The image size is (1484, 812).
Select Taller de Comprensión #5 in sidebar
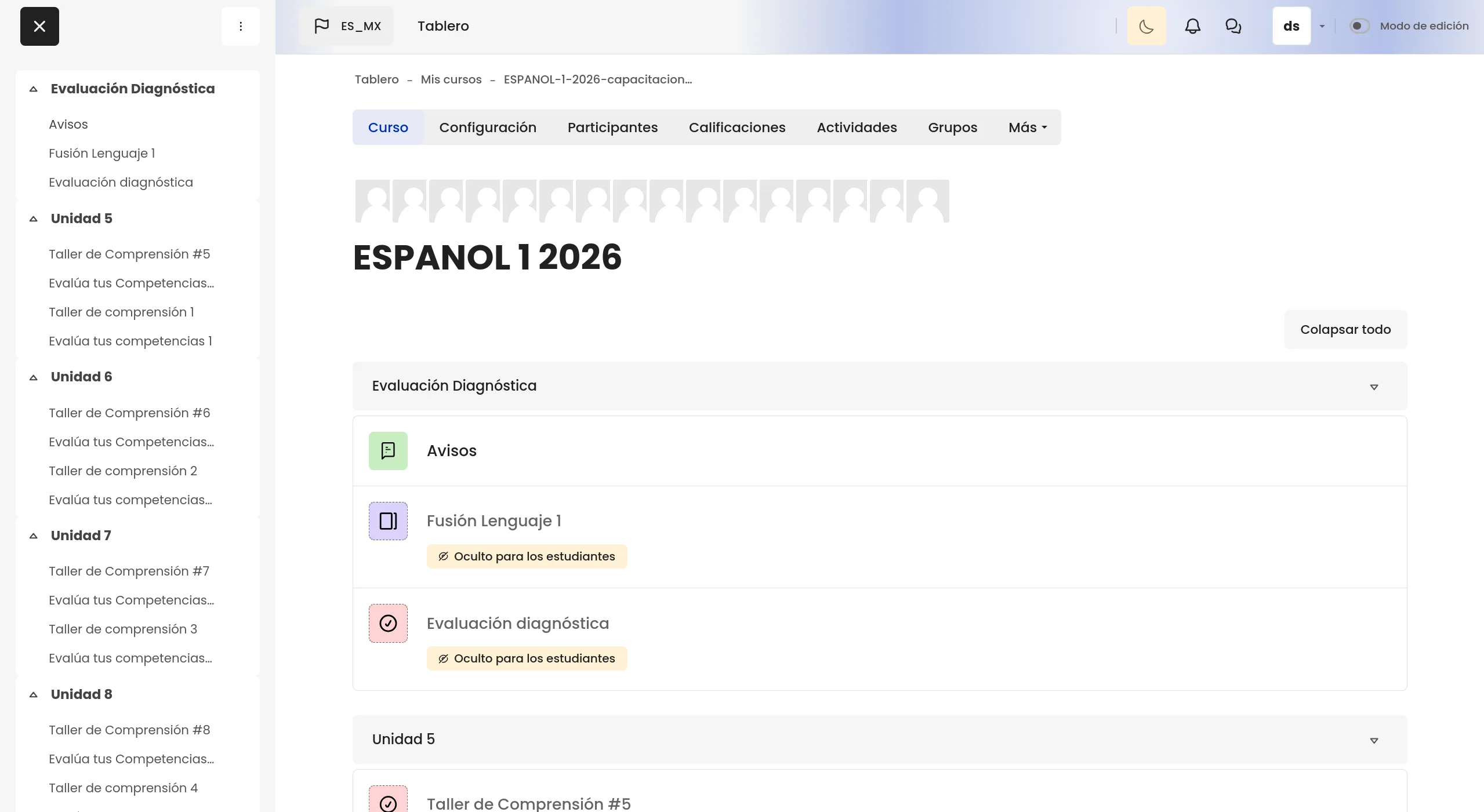click(129, 254)
